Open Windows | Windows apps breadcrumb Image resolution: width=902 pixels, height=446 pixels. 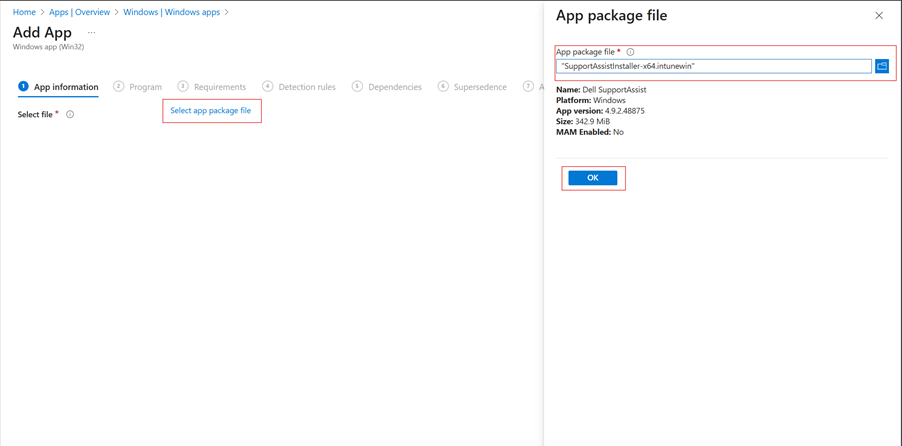171,12
